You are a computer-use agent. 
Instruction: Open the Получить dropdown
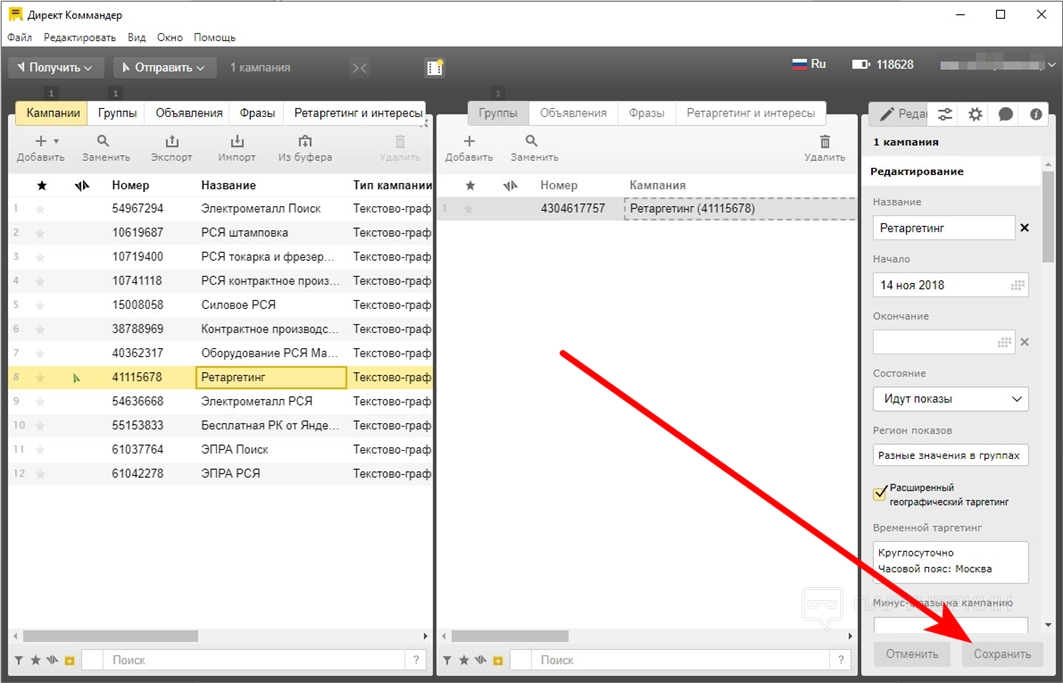tap(56, 67)
